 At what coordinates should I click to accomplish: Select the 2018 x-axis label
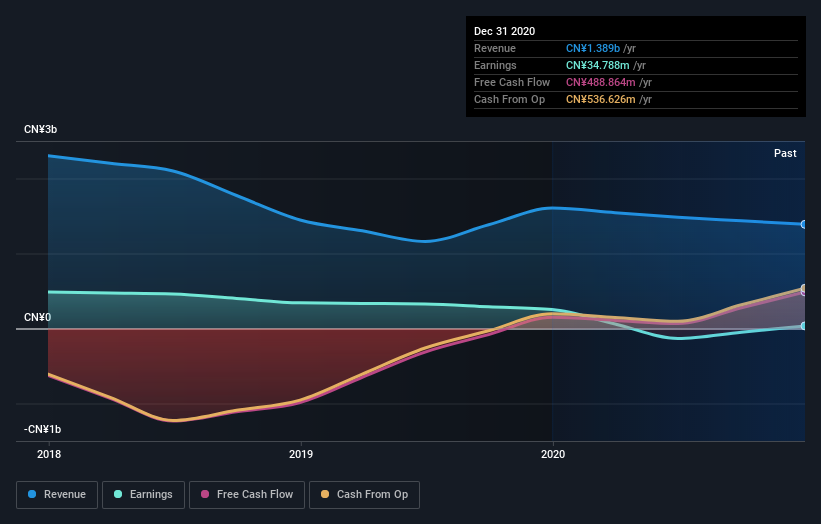point(49,454)
